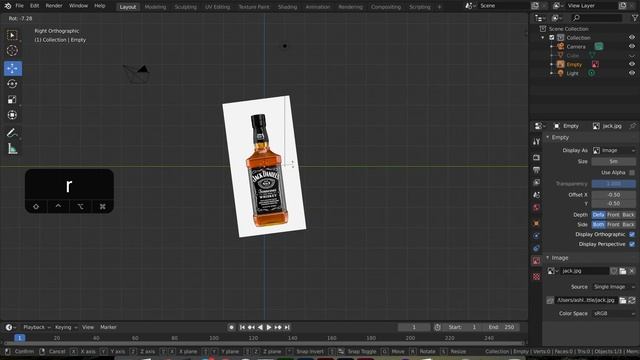Collapse the Collection tree in outliner
This screenshot has height=360, width=640.
click(x=543, y=38)
